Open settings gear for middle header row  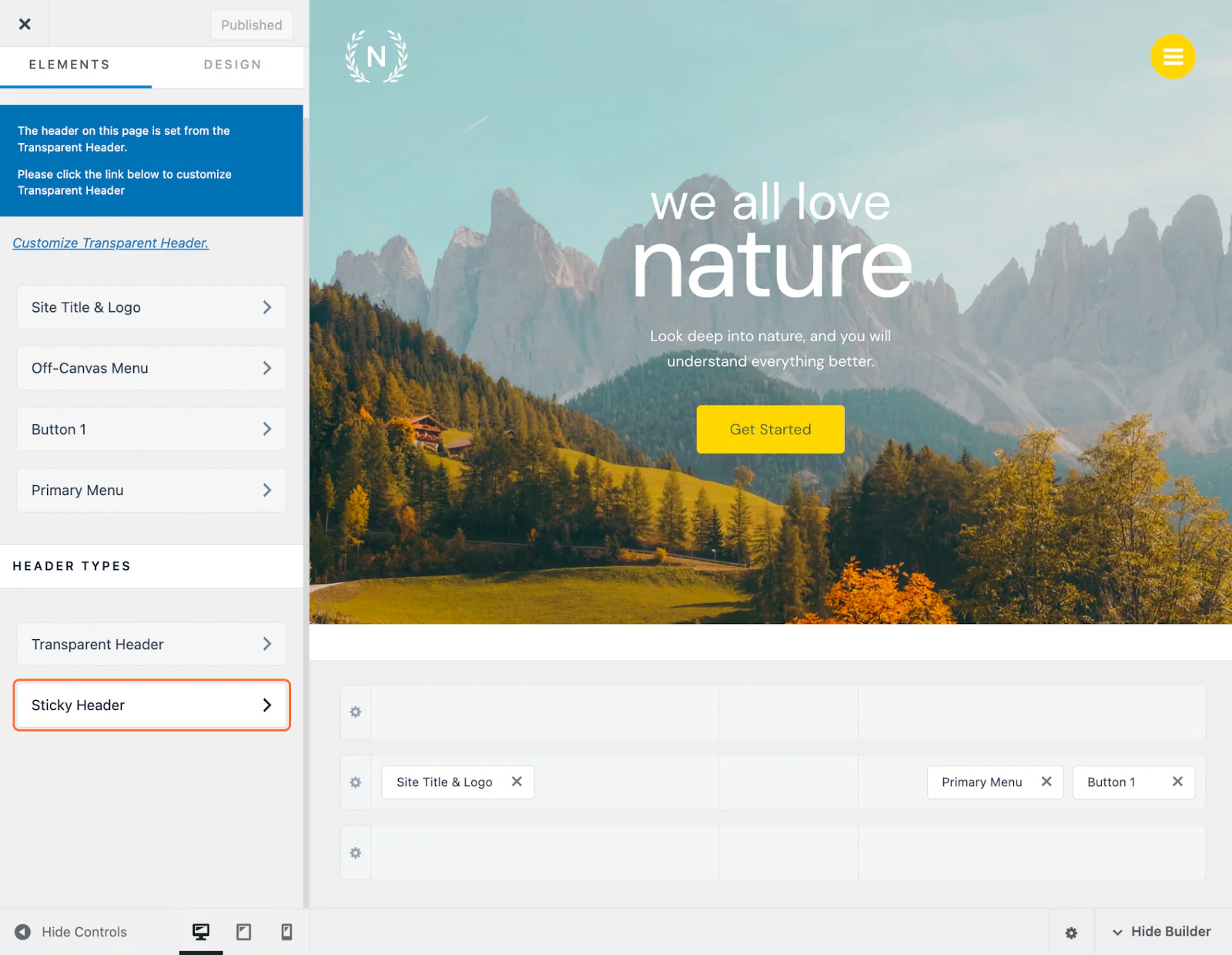[356, 782]
